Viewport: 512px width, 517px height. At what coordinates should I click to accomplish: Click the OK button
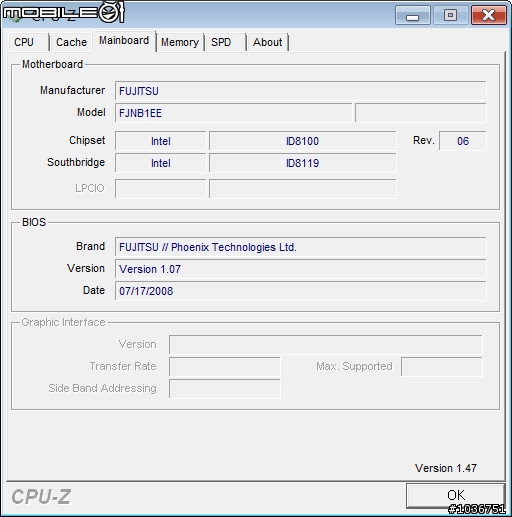coord(455,495)
